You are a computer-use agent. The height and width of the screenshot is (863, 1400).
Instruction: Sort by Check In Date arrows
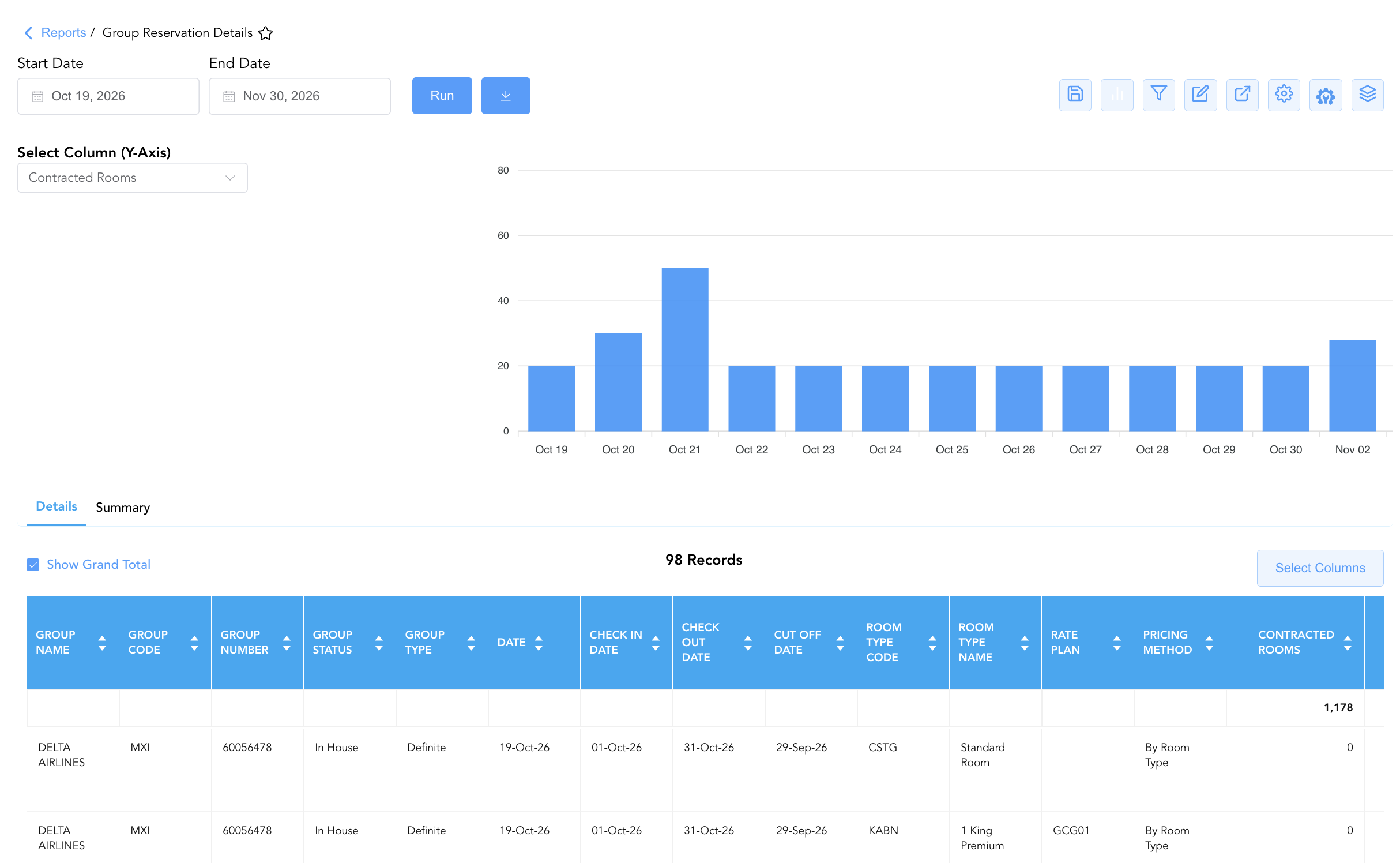coord(656,643)
